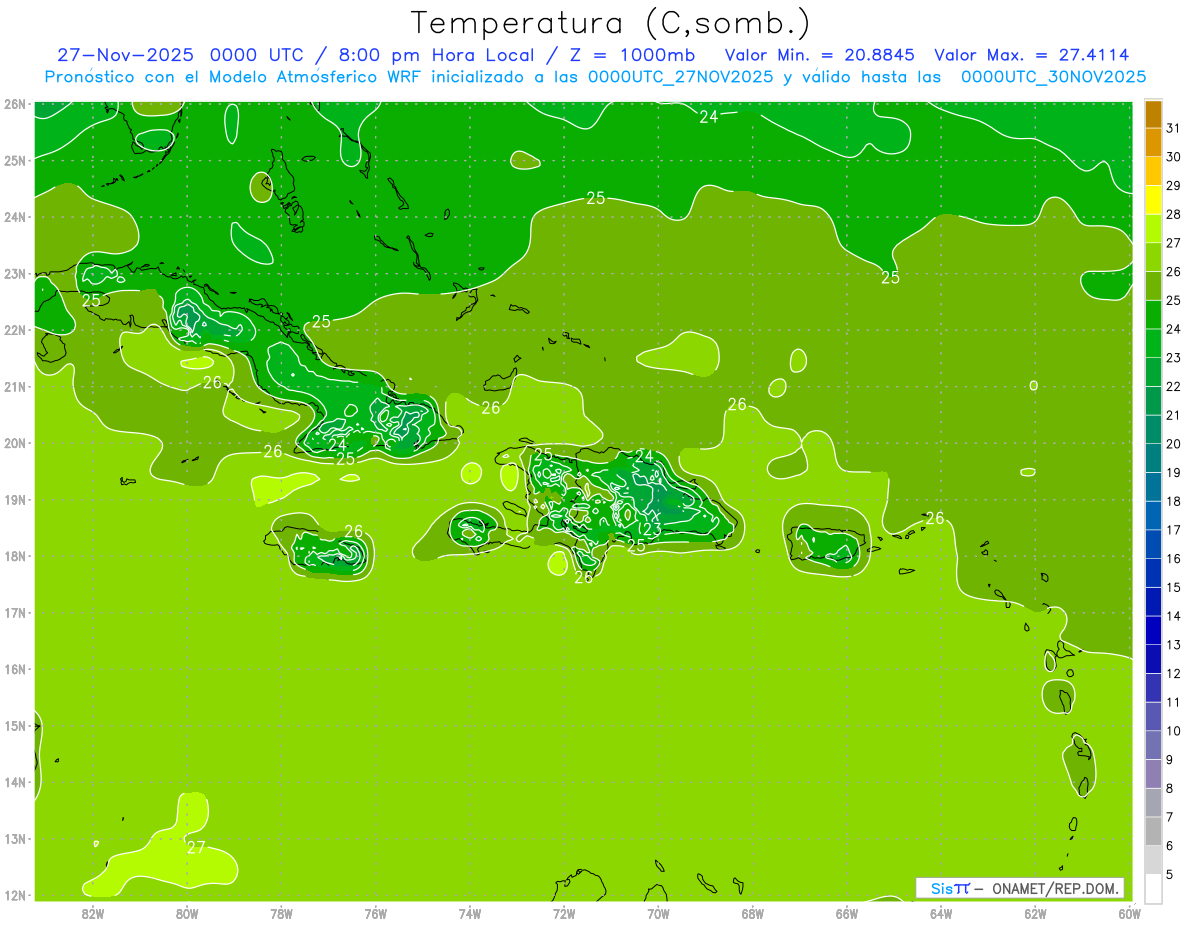Click legend value 22 on the color scale
Image resolution: width=1200 pixels, height=927 pixels.
[1173, 386]
